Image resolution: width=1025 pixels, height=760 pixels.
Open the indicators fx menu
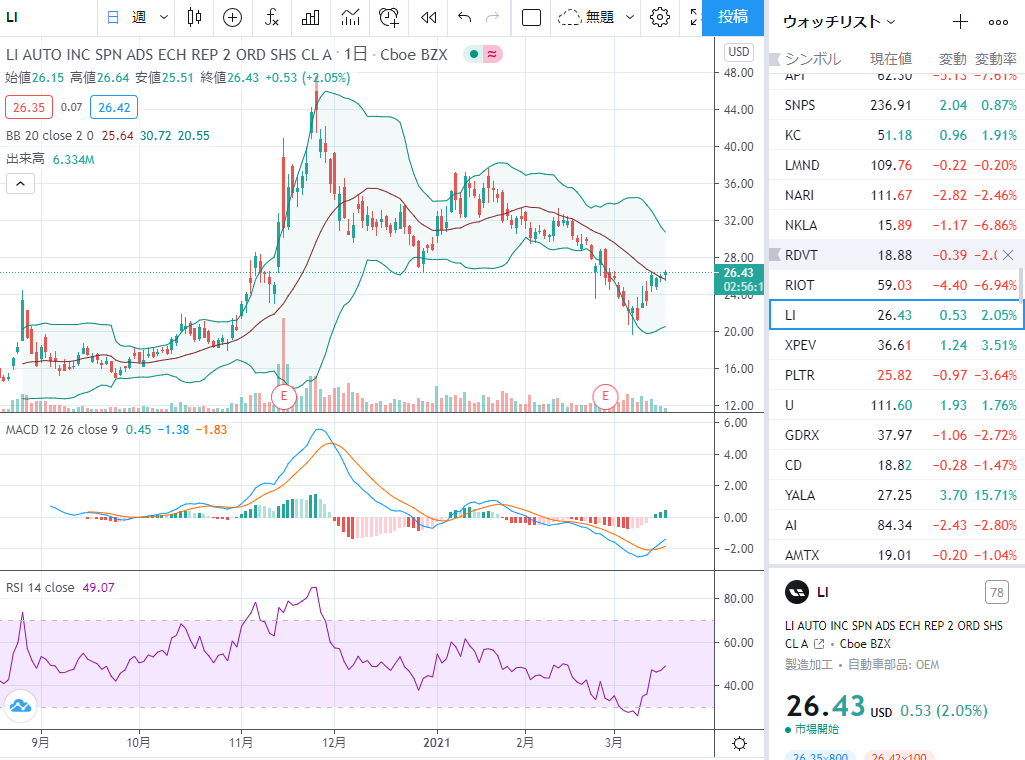coord(272,18)
